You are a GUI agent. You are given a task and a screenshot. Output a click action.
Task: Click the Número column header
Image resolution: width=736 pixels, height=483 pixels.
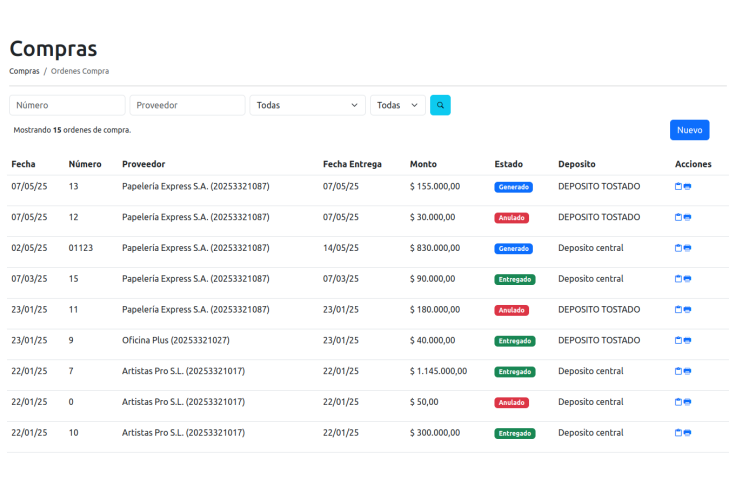click(x=85, y=164)
